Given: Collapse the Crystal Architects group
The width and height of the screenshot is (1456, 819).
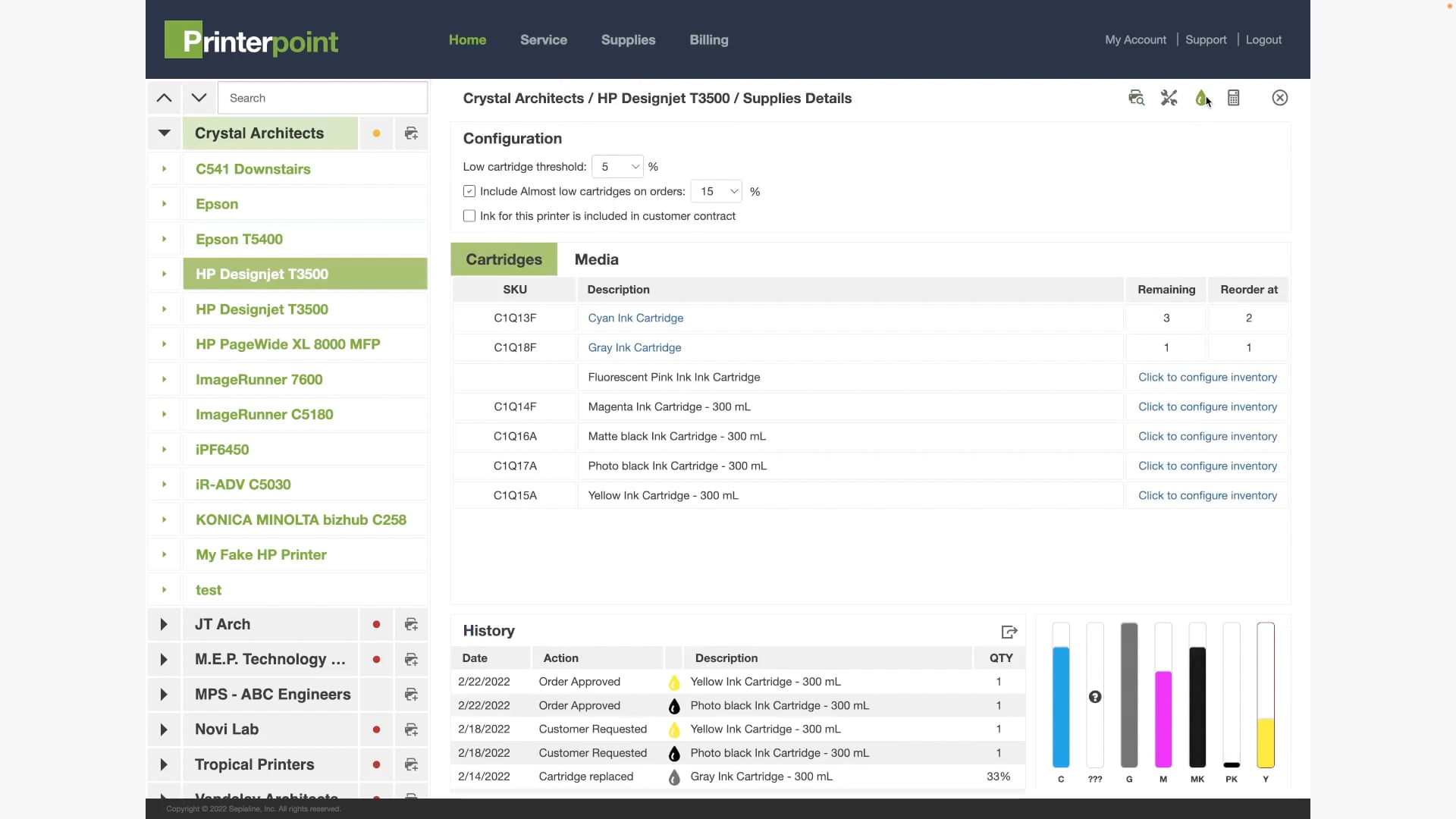Looking at the screenshot, I should click(164, 133).
